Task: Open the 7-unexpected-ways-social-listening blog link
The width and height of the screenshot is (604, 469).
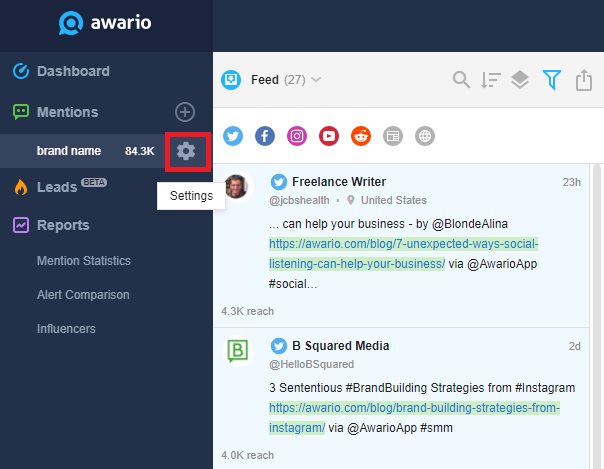Action: (403, 254)
